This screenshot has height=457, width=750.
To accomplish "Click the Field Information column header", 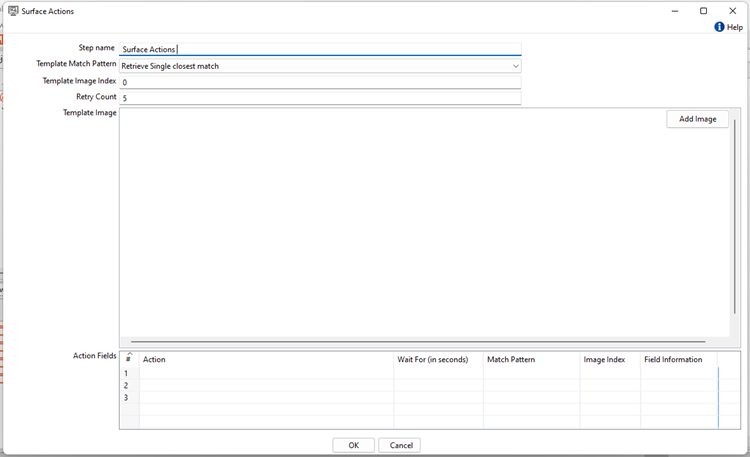I will pyautogui.click(x=678, y=359).
